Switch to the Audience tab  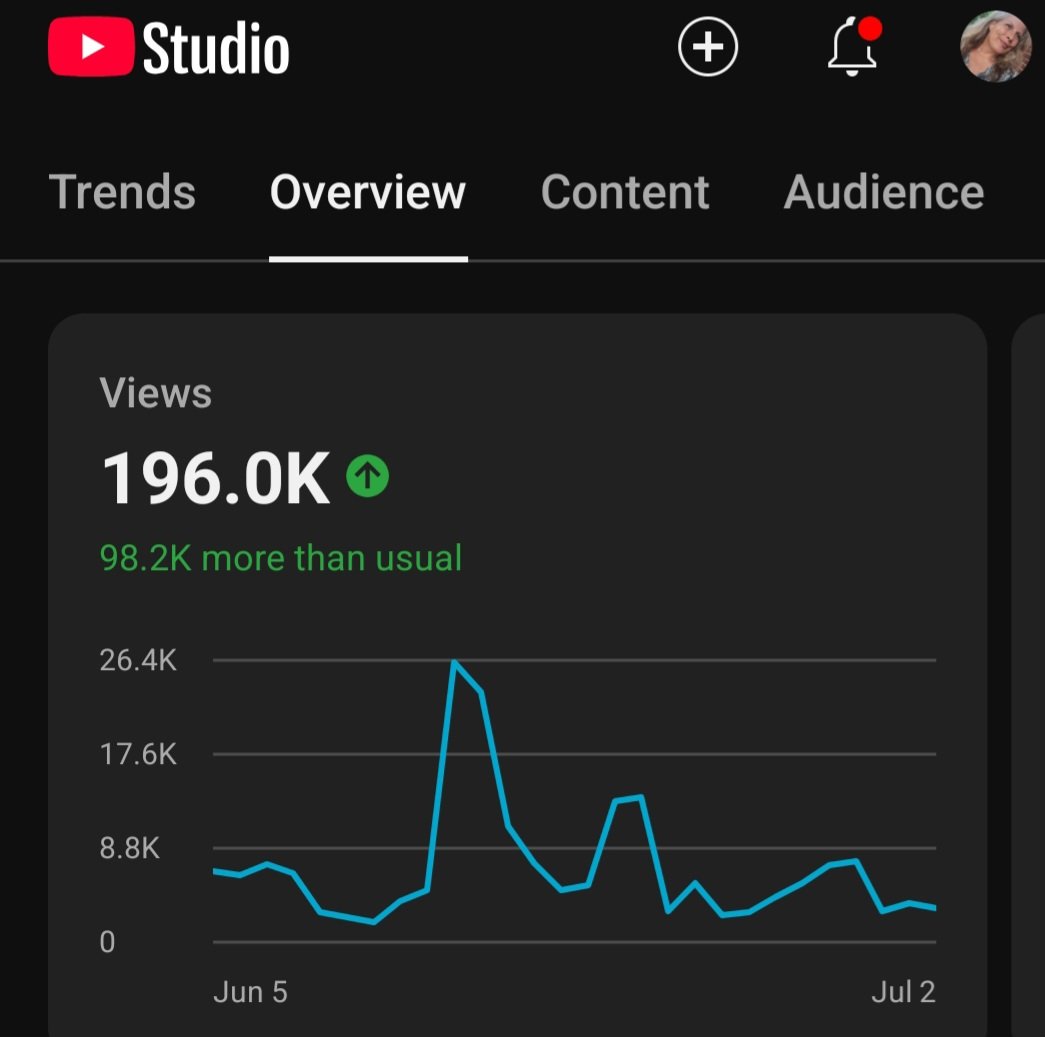883,192
